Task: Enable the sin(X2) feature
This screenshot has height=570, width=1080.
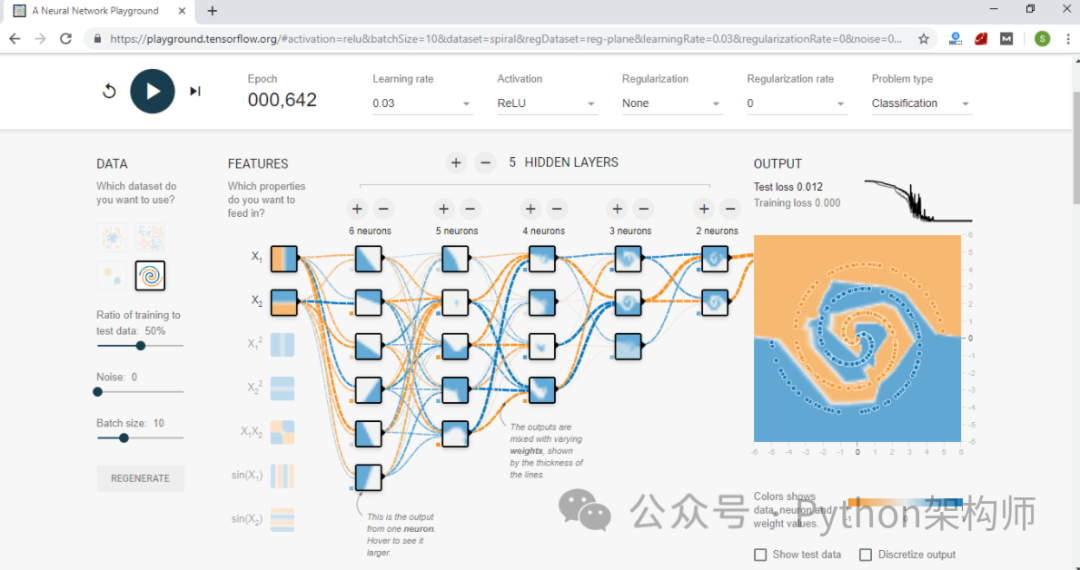Action: [282, 519]
